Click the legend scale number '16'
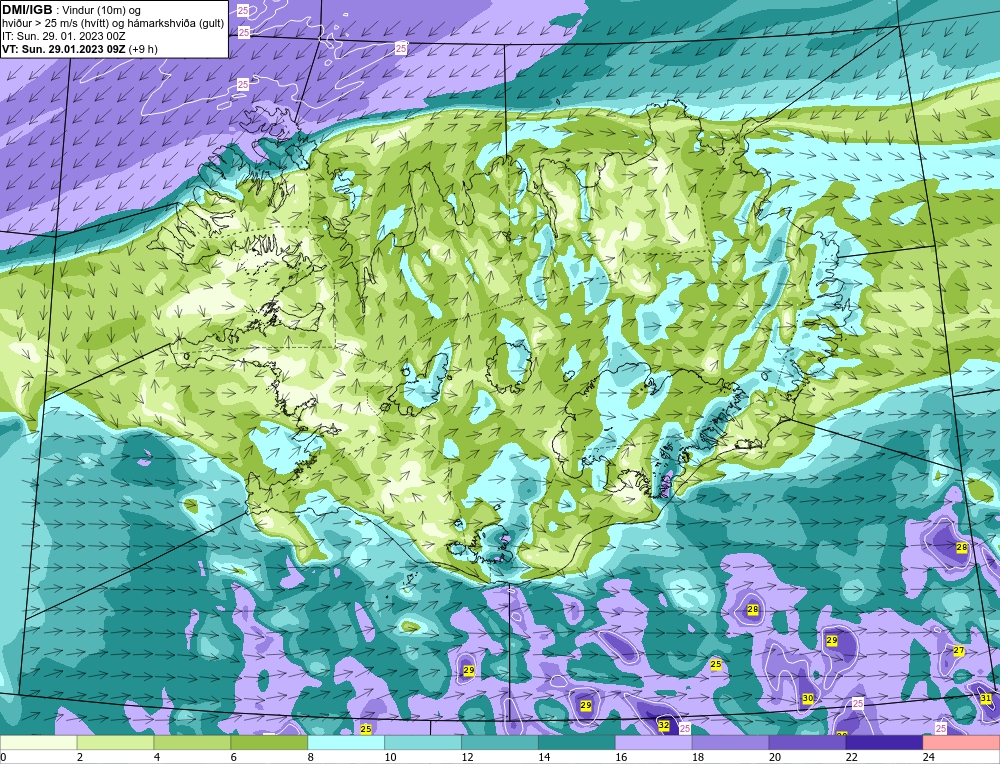 point(621,757)
